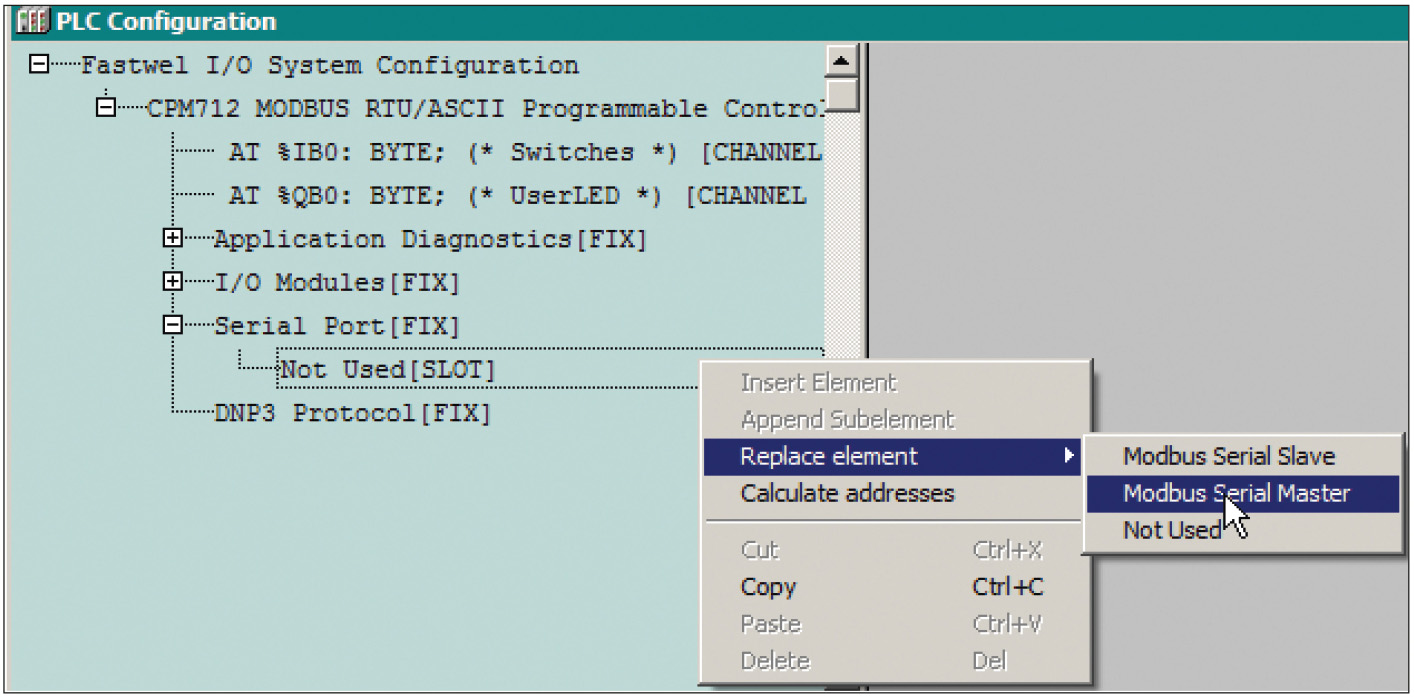Expand the Application Diagnostics[FIX] node
The height and width of the screenshot is (697, 1414).
coord(172,239)
